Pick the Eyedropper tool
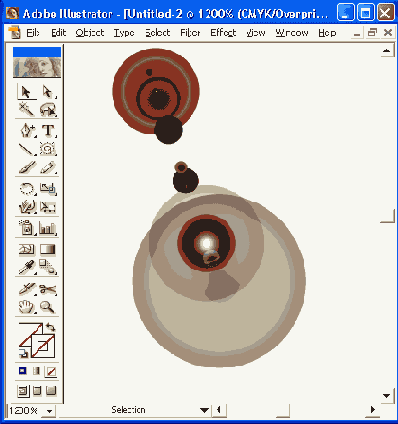The height and width of the screenshot is (424, 398). 27,267
